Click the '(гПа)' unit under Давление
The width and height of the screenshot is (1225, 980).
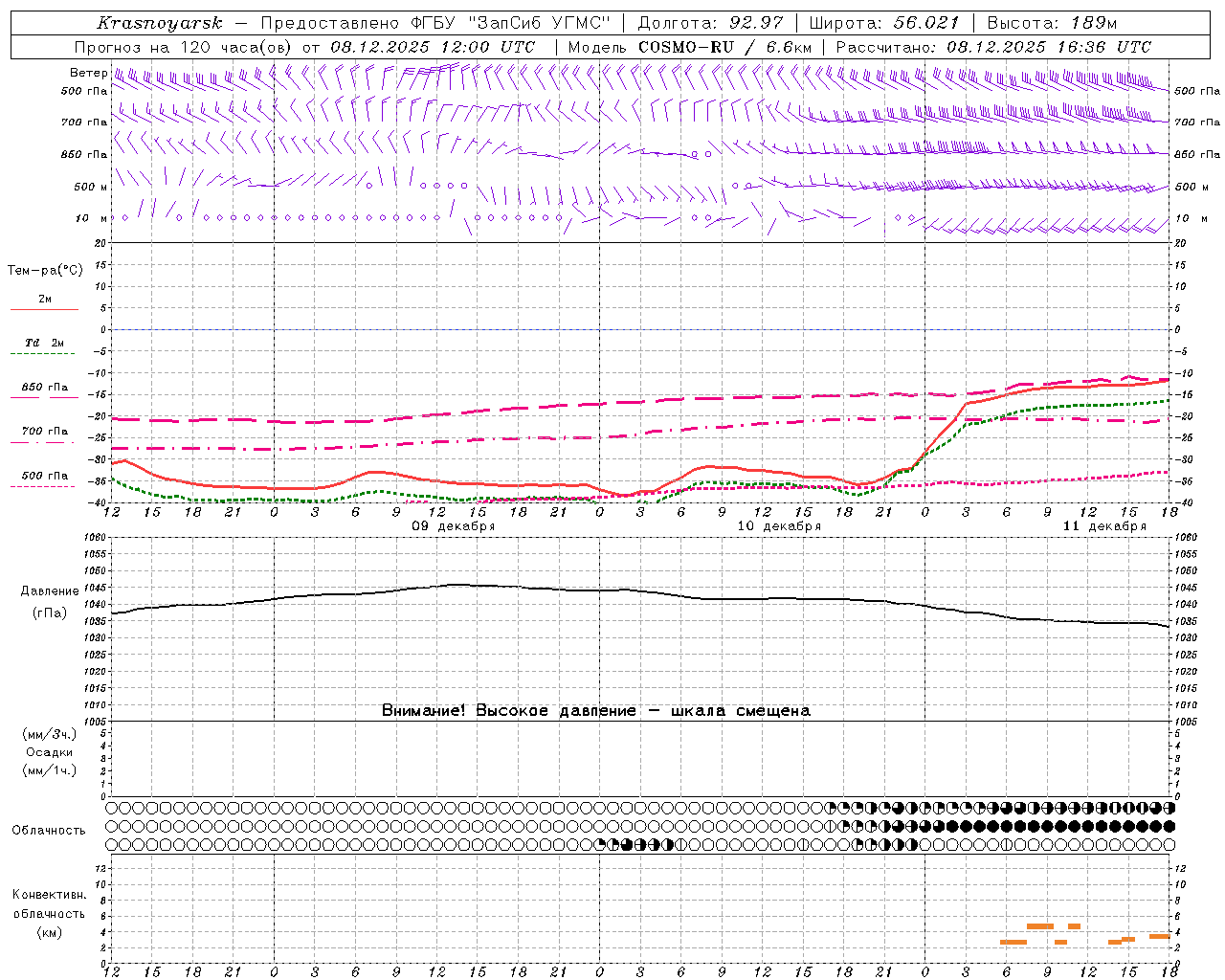point(49,613)
